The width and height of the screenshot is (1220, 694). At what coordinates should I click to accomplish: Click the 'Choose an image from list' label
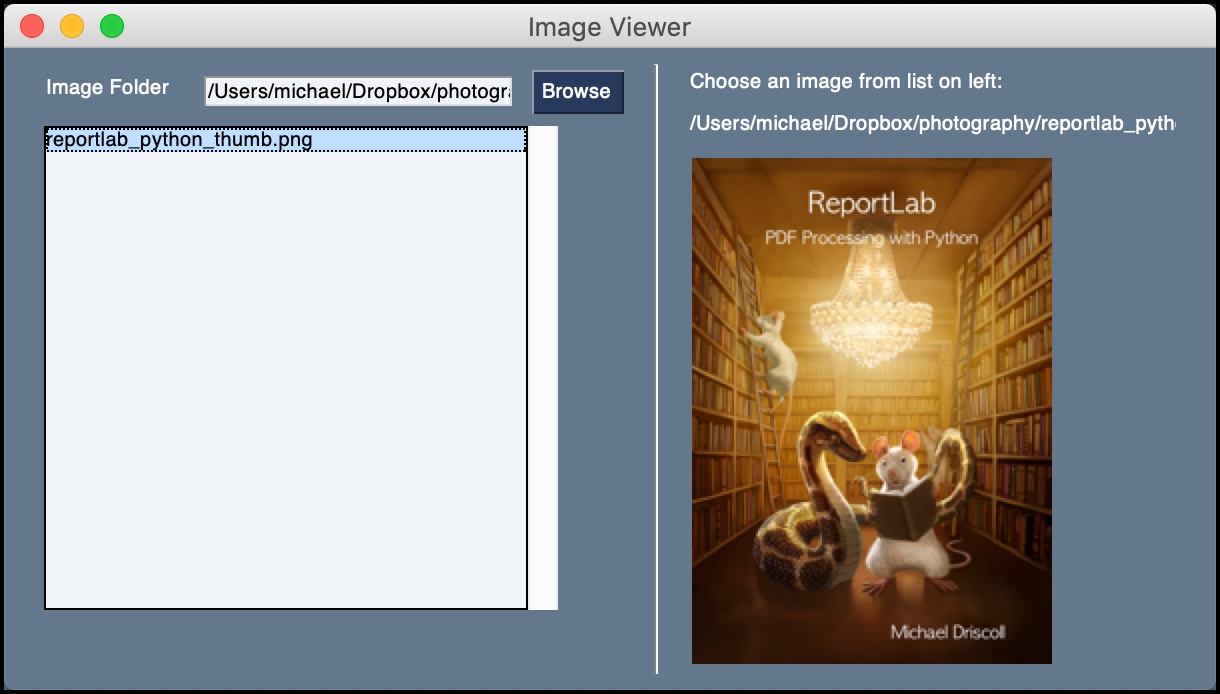pyautogui.click(x=845, y=81)
